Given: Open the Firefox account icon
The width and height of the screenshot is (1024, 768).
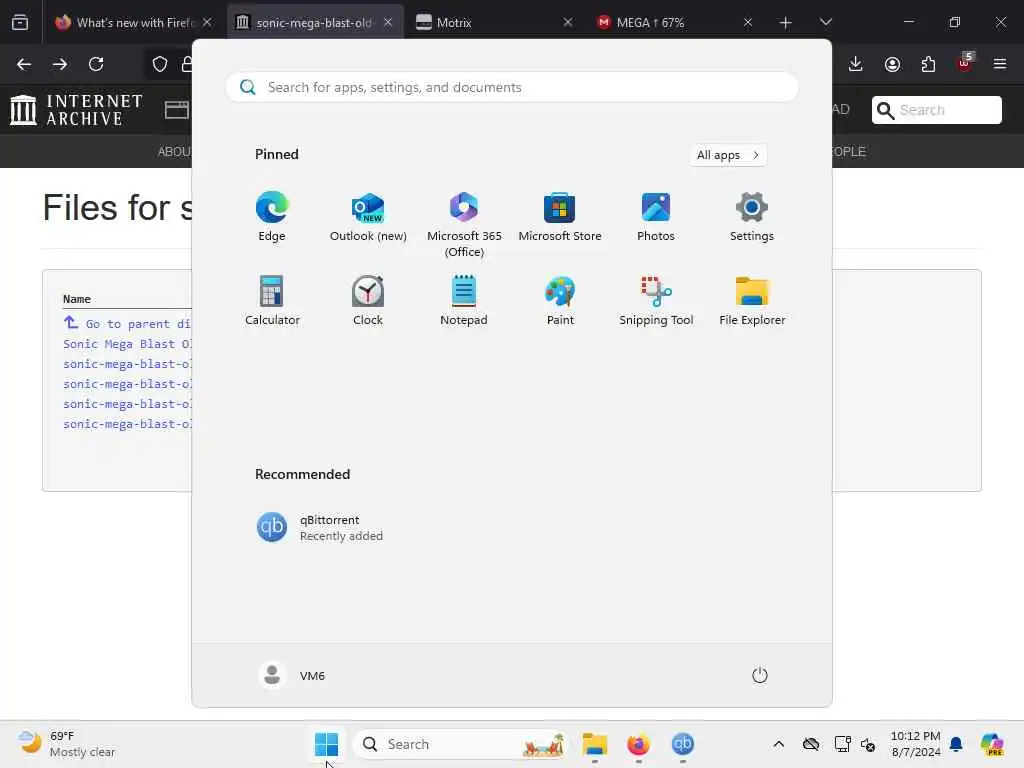Looking at the screenshot, I should click(x=892, y=64).
